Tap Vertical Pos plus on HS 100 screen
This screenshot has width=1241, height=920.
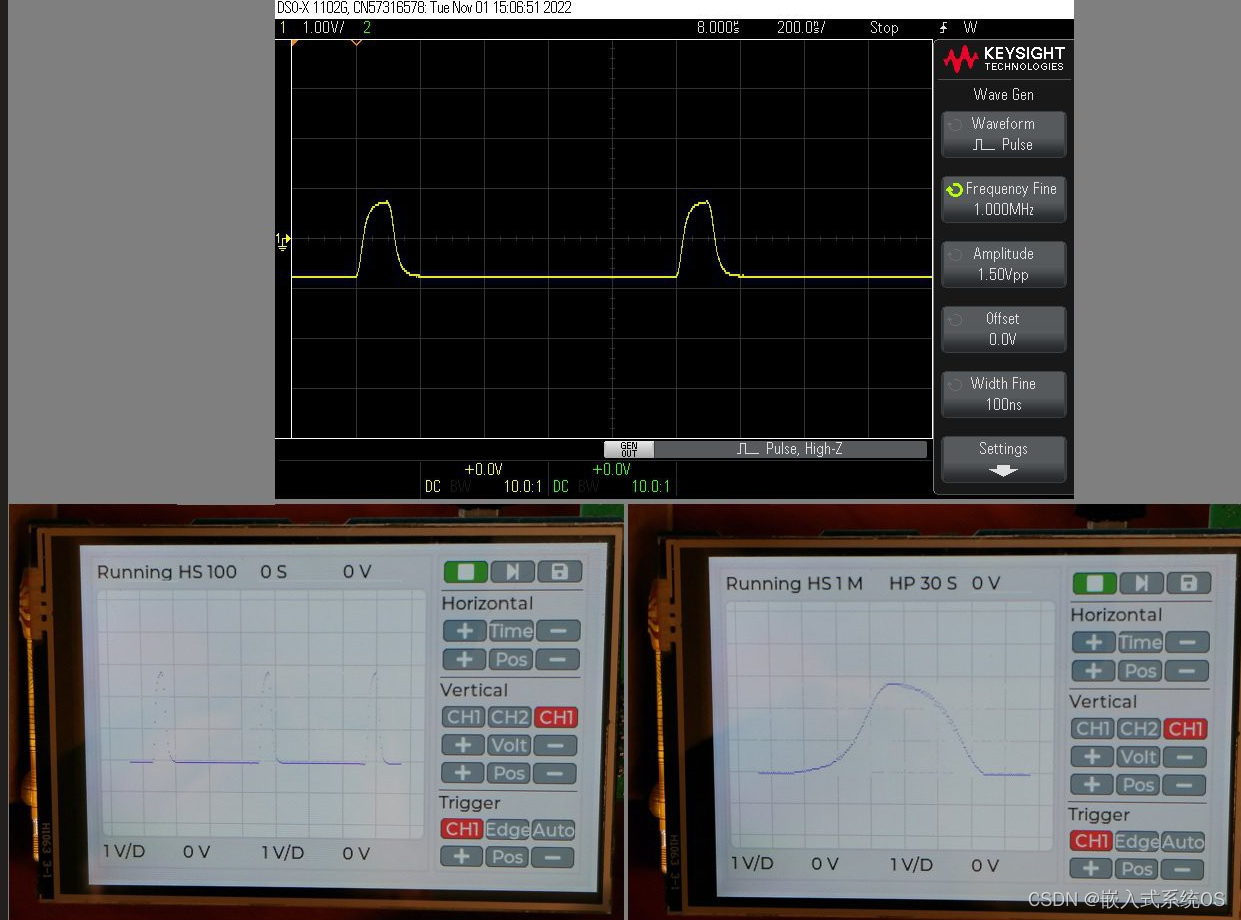pos(463,773)
